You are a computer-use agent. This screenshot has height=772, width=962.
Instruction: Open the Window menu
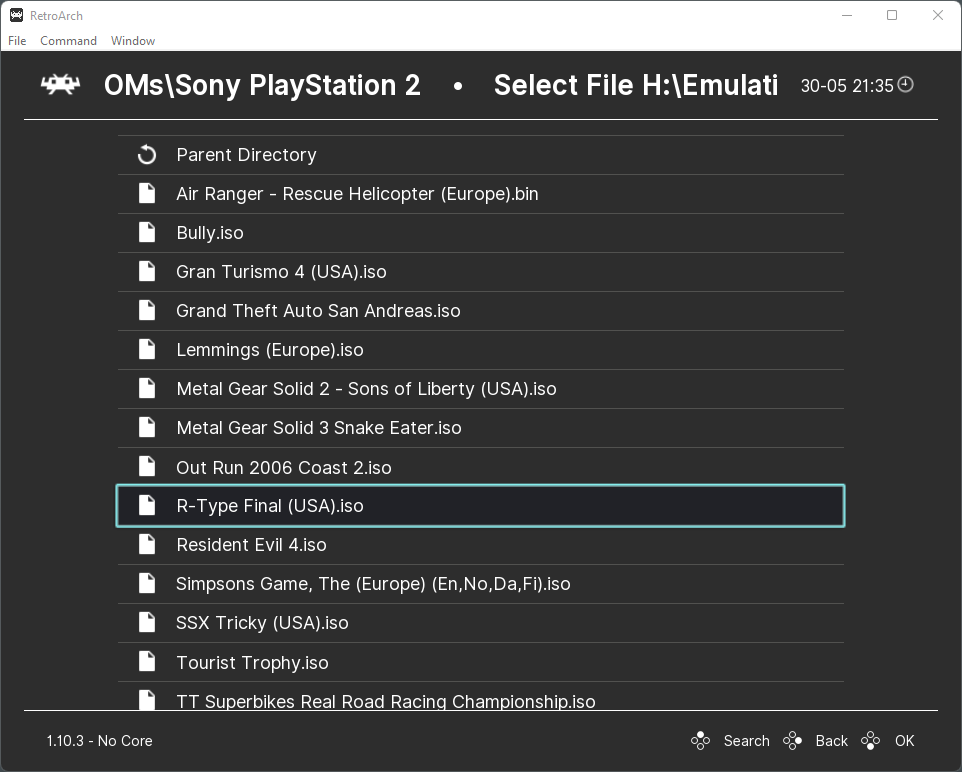point(133,41)
